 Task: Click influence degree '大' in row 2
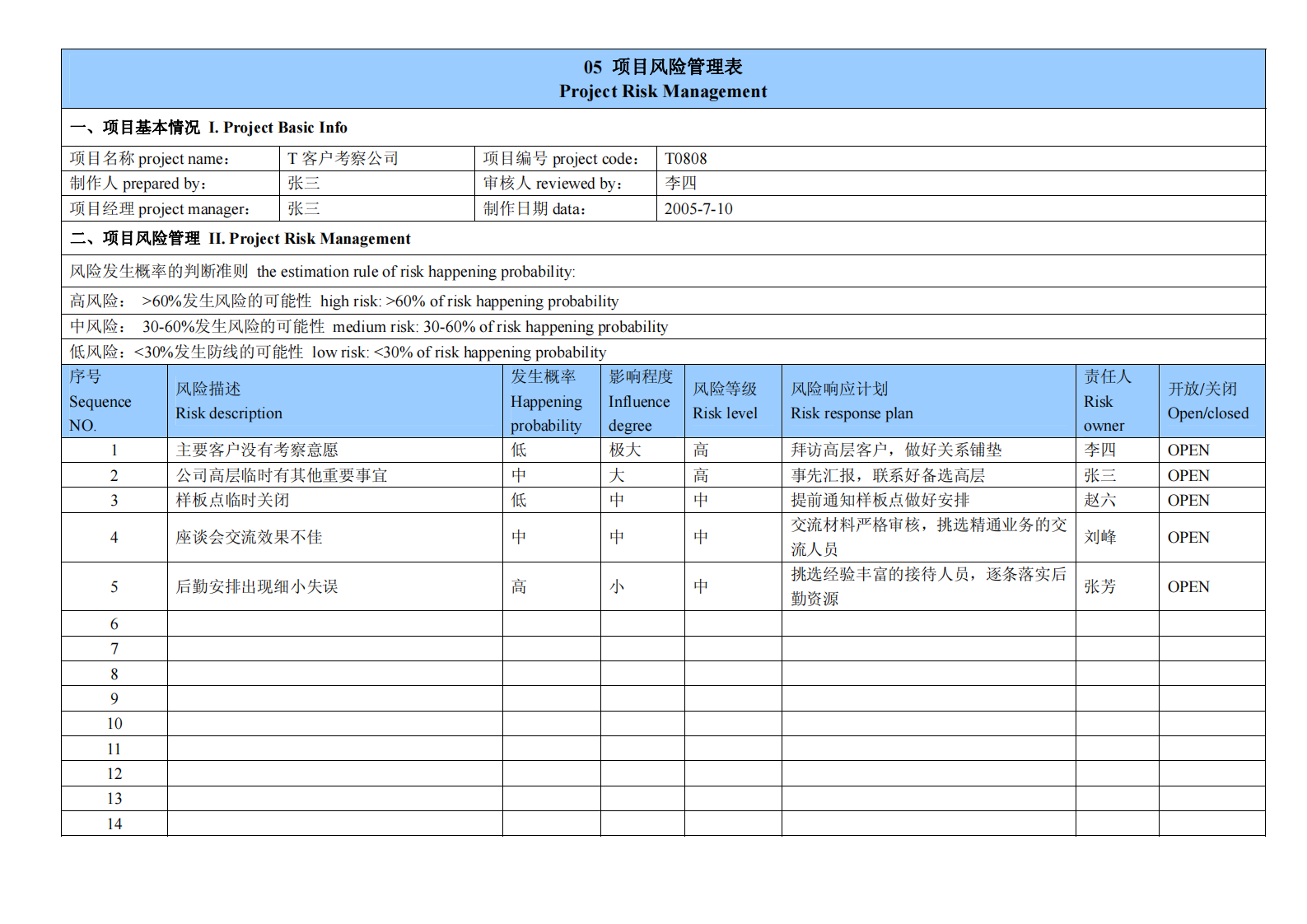click(617, 476)
